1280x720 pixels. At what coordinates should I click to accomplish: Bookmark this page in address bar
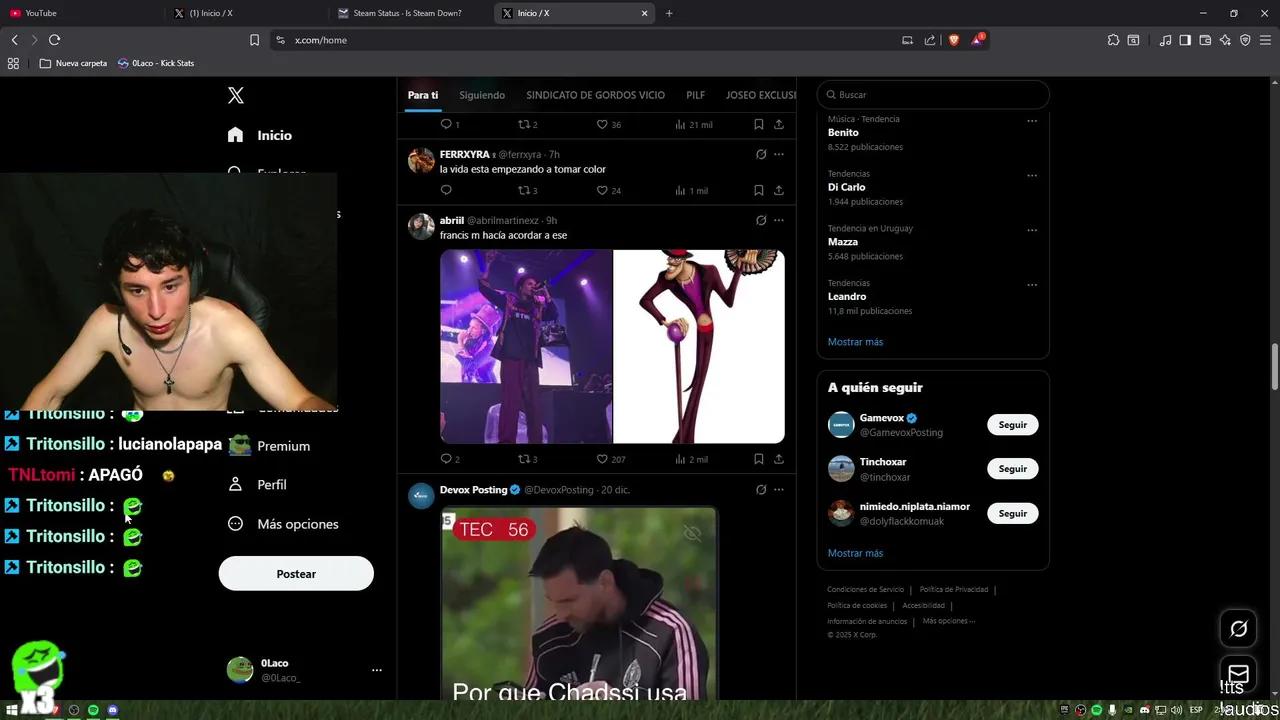click(254, 40)
